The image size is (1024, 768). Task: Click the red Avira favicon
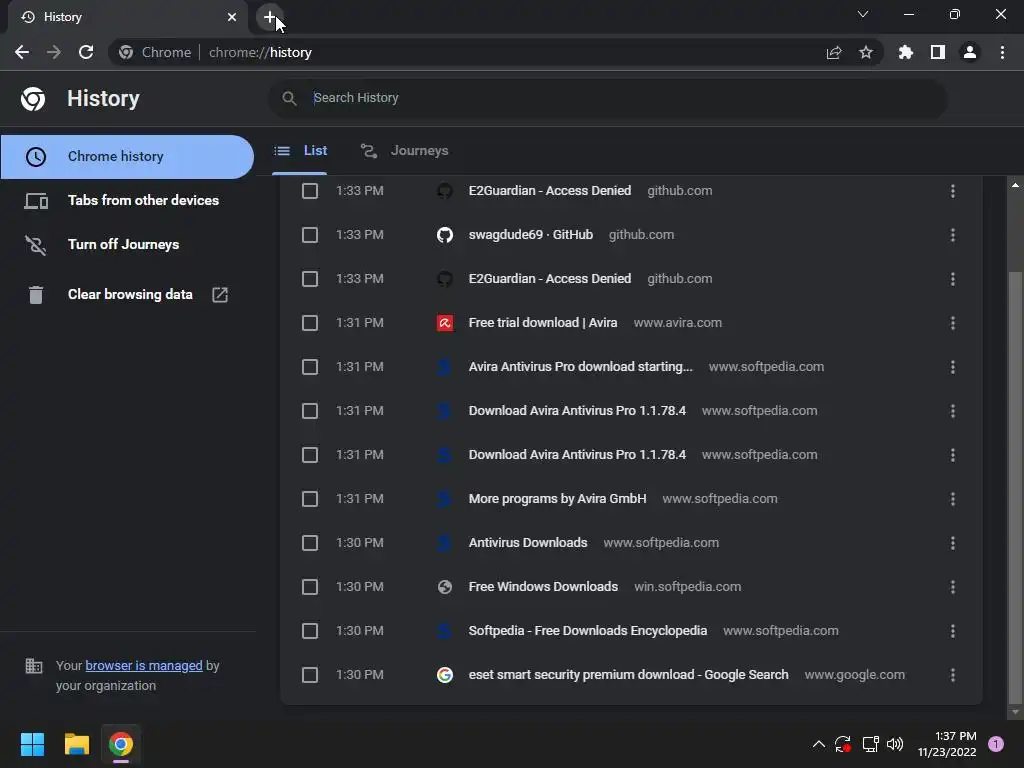[x=445, y=323]
